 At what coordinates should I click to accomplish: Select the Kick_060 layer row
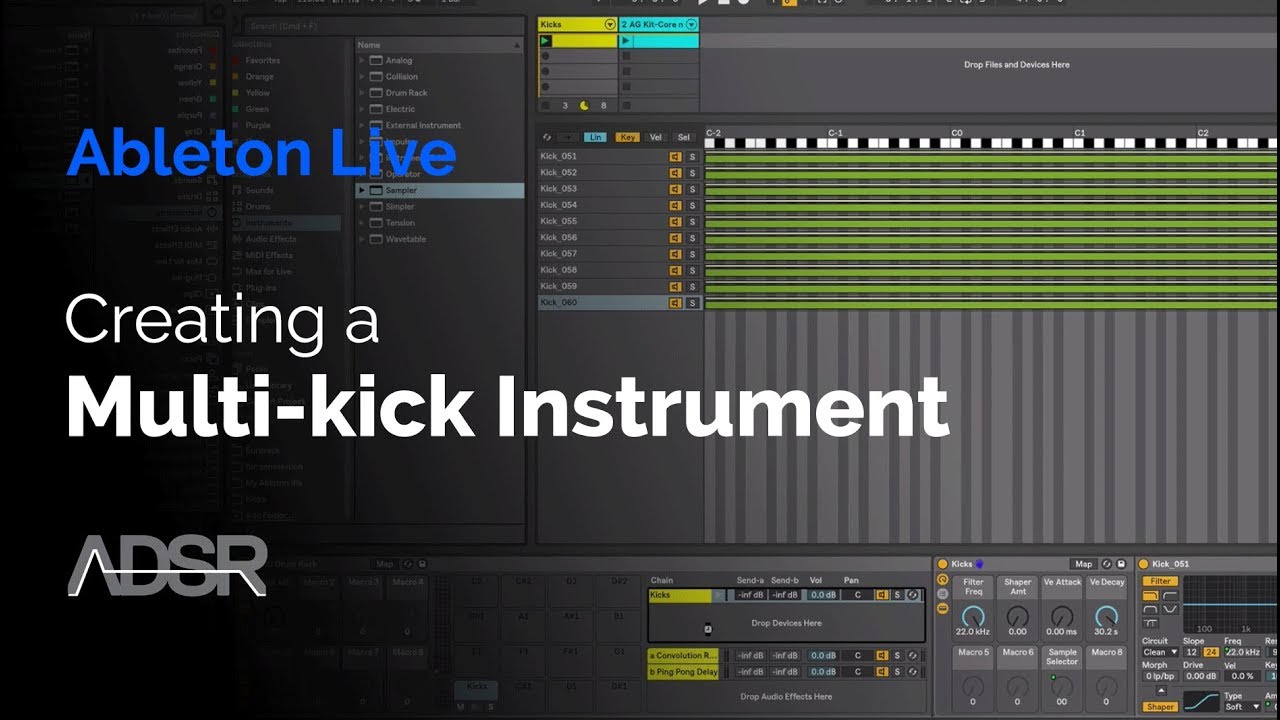click(620, 302)
